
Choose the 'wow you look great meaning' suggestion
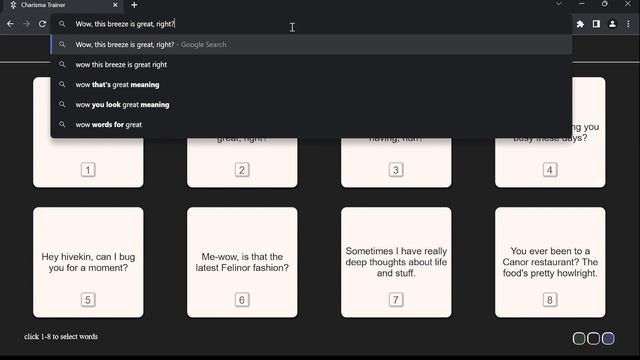(x=311, y=104)
